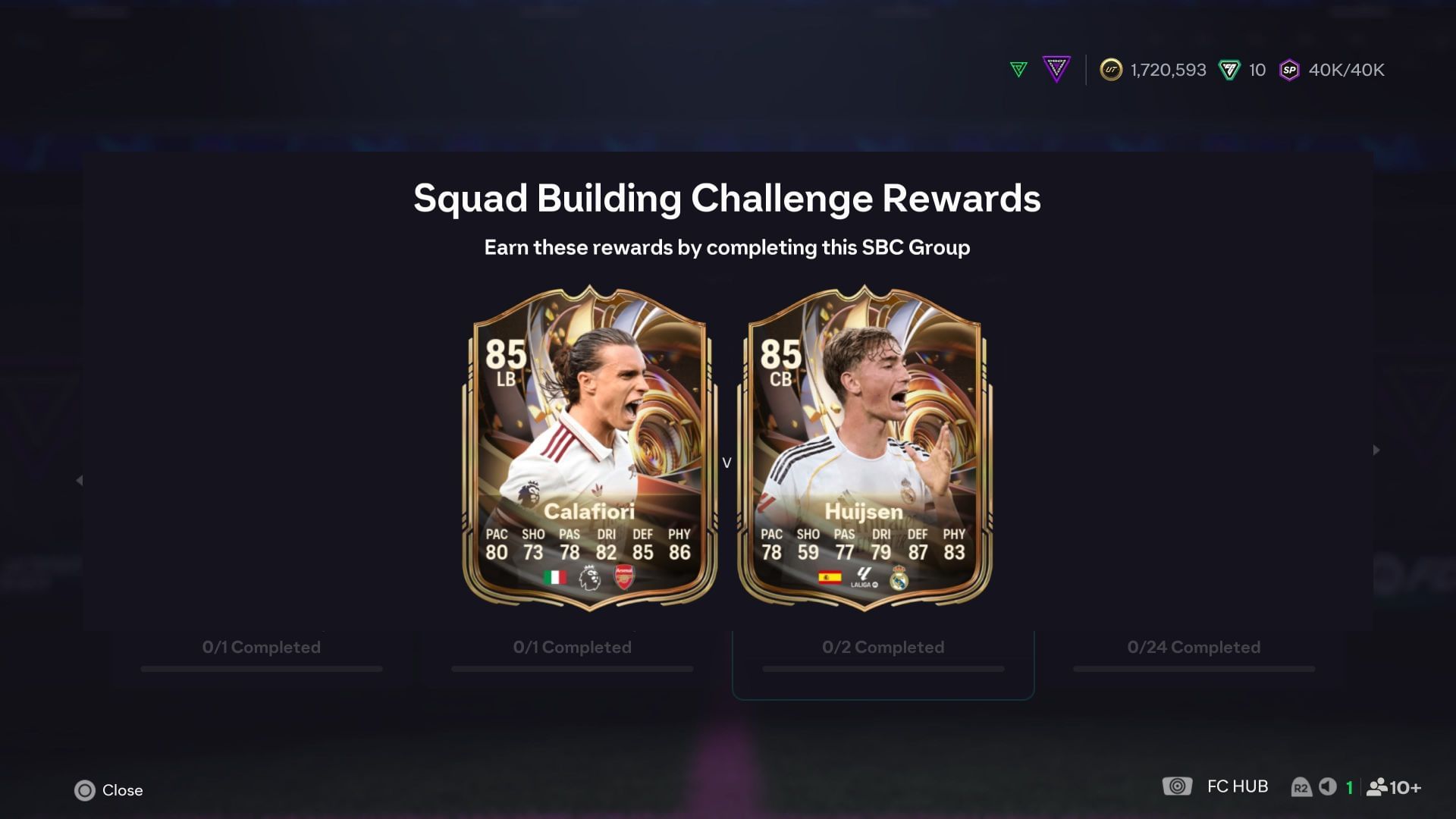Select the Calafiori 85 LB card

click(x=590, y=448)
